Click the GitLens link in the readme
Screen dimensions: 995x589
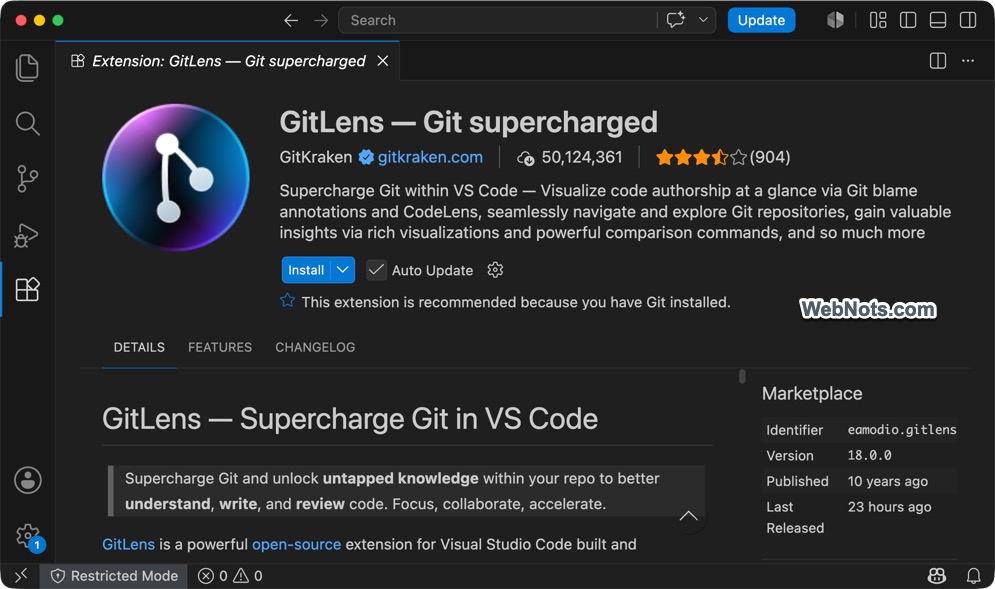tap(128, 545)
